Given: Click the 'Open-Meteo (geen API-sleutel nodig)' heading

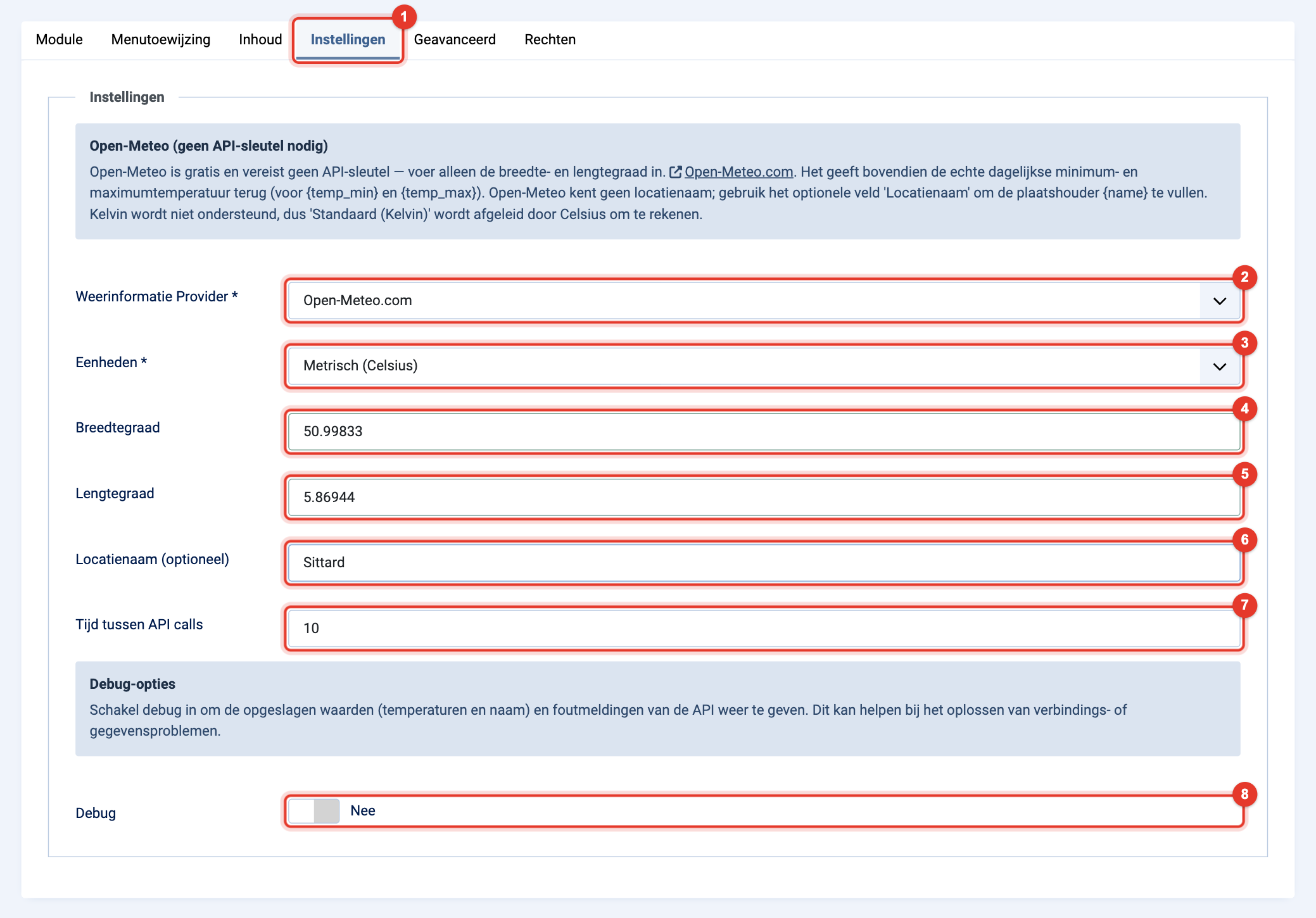Looking at the screenshot, I should (208, 146).
